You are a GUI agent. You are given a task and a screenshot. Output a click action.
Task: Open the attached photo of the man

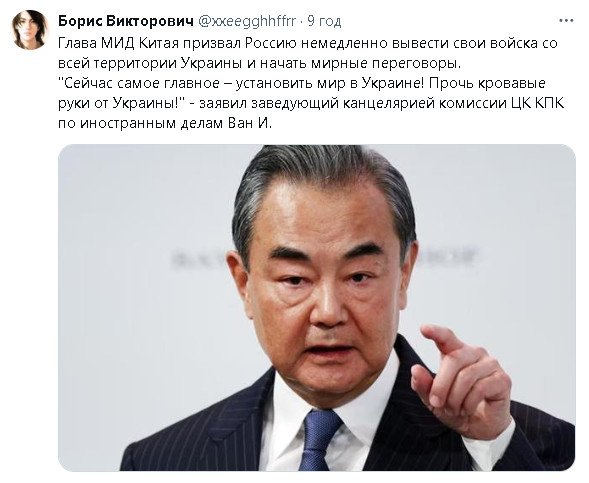(317, 307)
